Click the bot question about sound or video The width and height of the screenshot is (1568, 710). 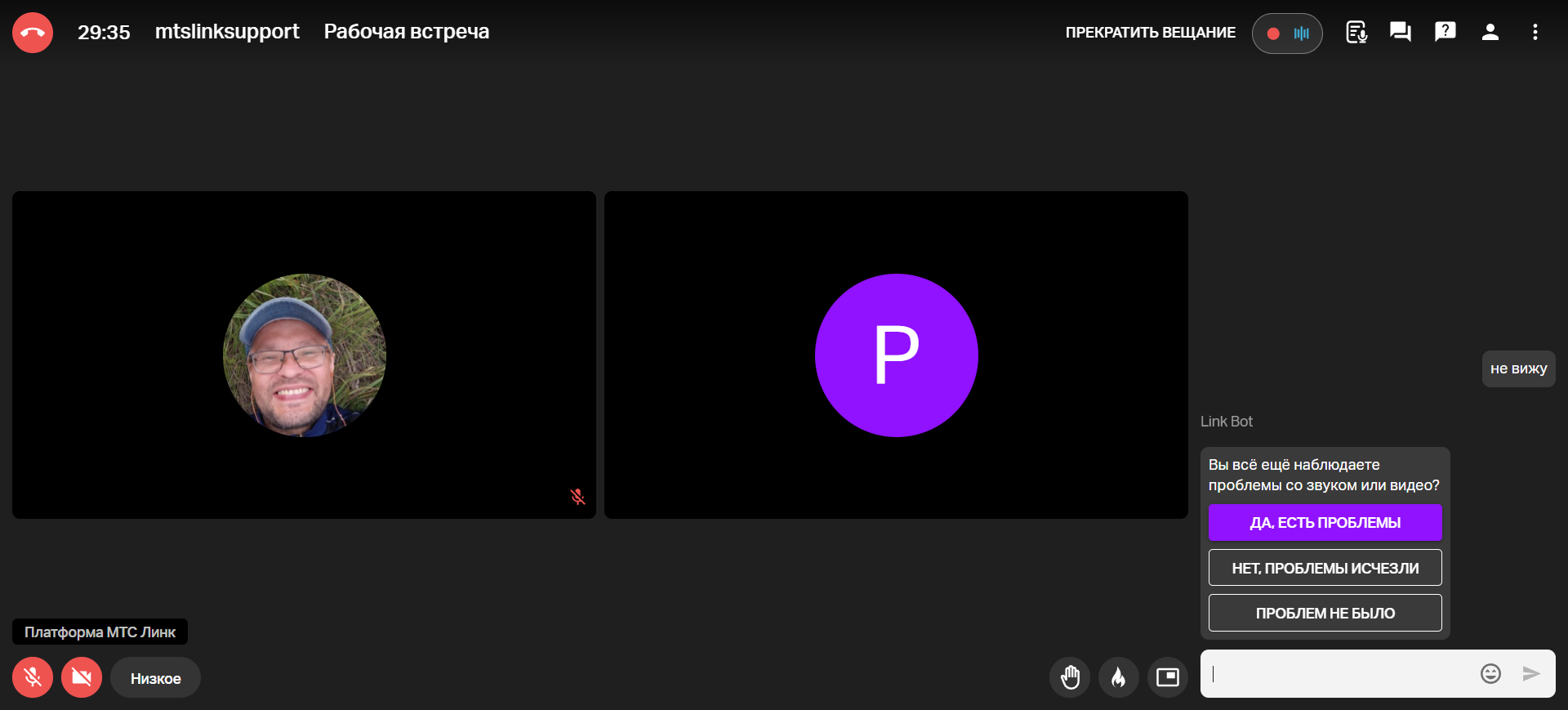point(1324,475)
